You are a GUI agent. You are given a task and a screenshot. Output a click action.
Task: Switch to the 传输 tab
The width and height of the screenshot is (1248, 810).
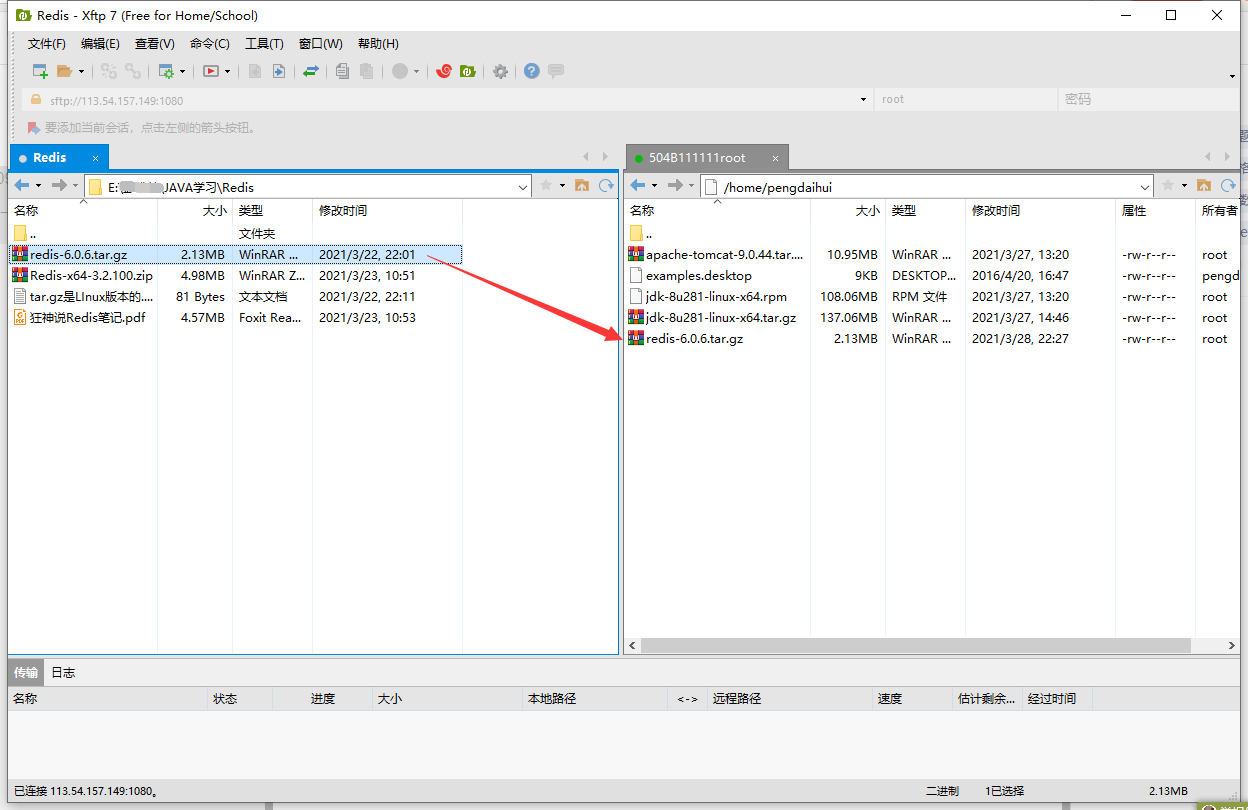(x=26, y=672)
